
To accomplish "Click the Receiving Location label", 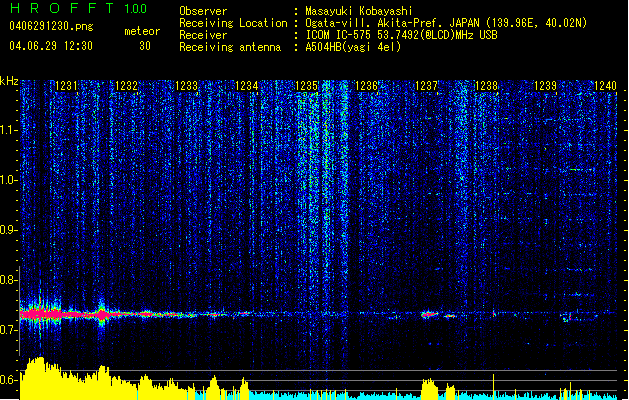I will tap(233, 23).
